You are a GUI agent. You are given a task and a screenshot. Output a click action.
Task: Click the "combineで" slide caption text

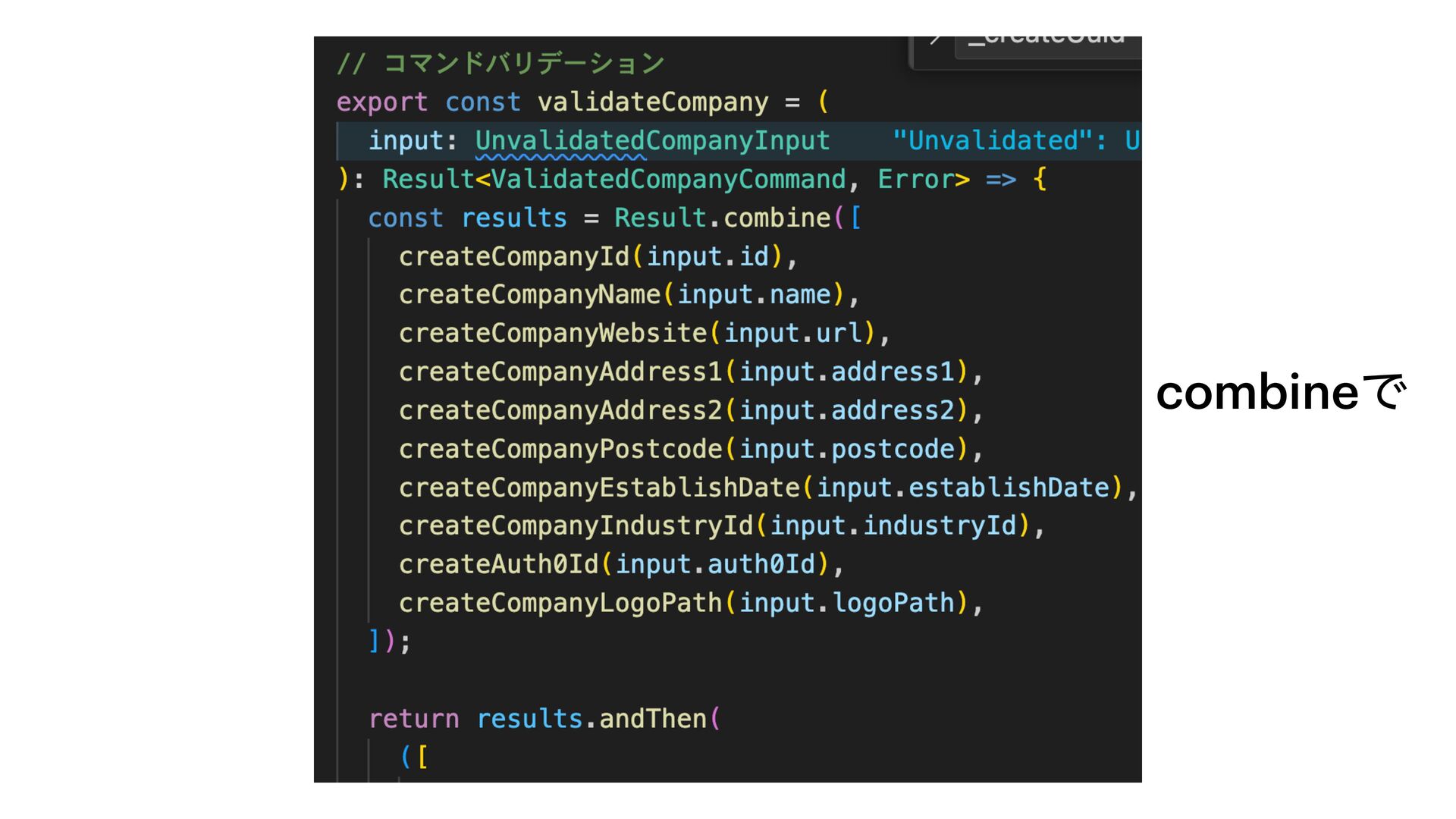[x=1280, y=394]
